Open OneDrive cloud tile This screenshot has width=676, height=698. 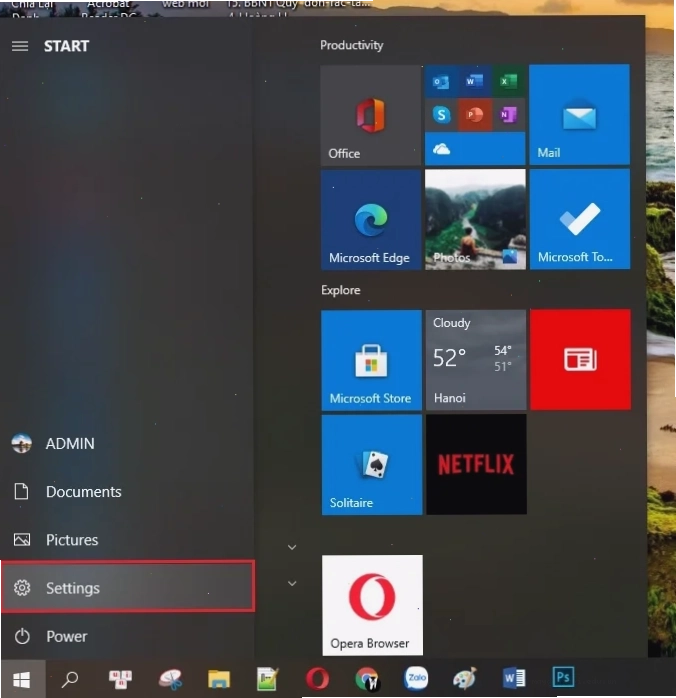pos(475,149)
